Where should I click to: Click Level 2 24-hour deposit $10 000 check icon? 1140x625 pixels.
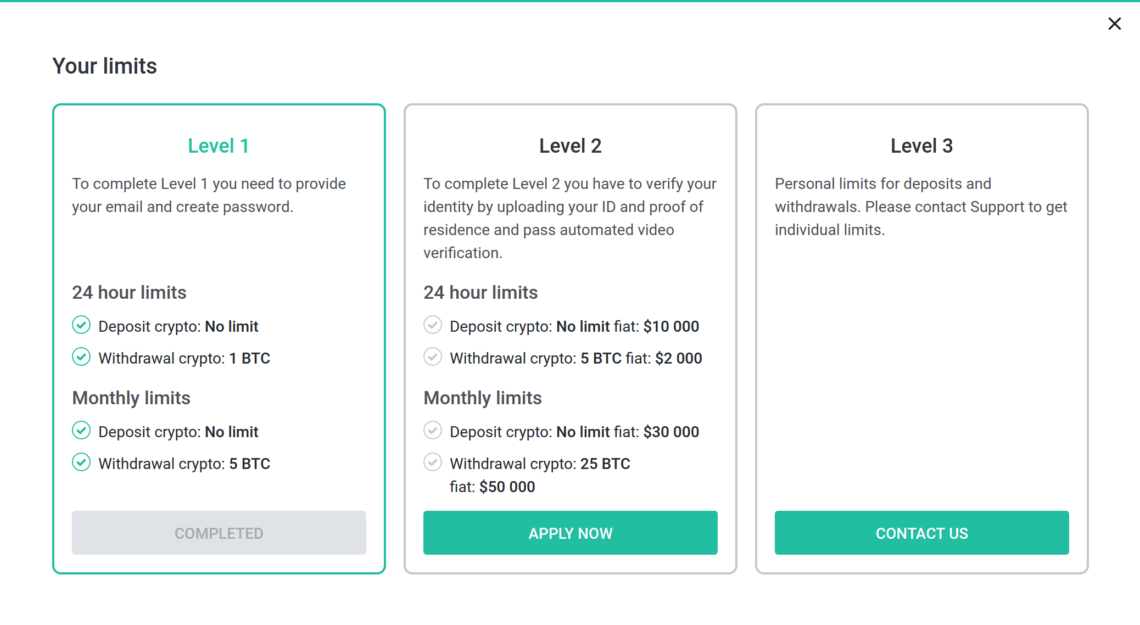[433, 326]
